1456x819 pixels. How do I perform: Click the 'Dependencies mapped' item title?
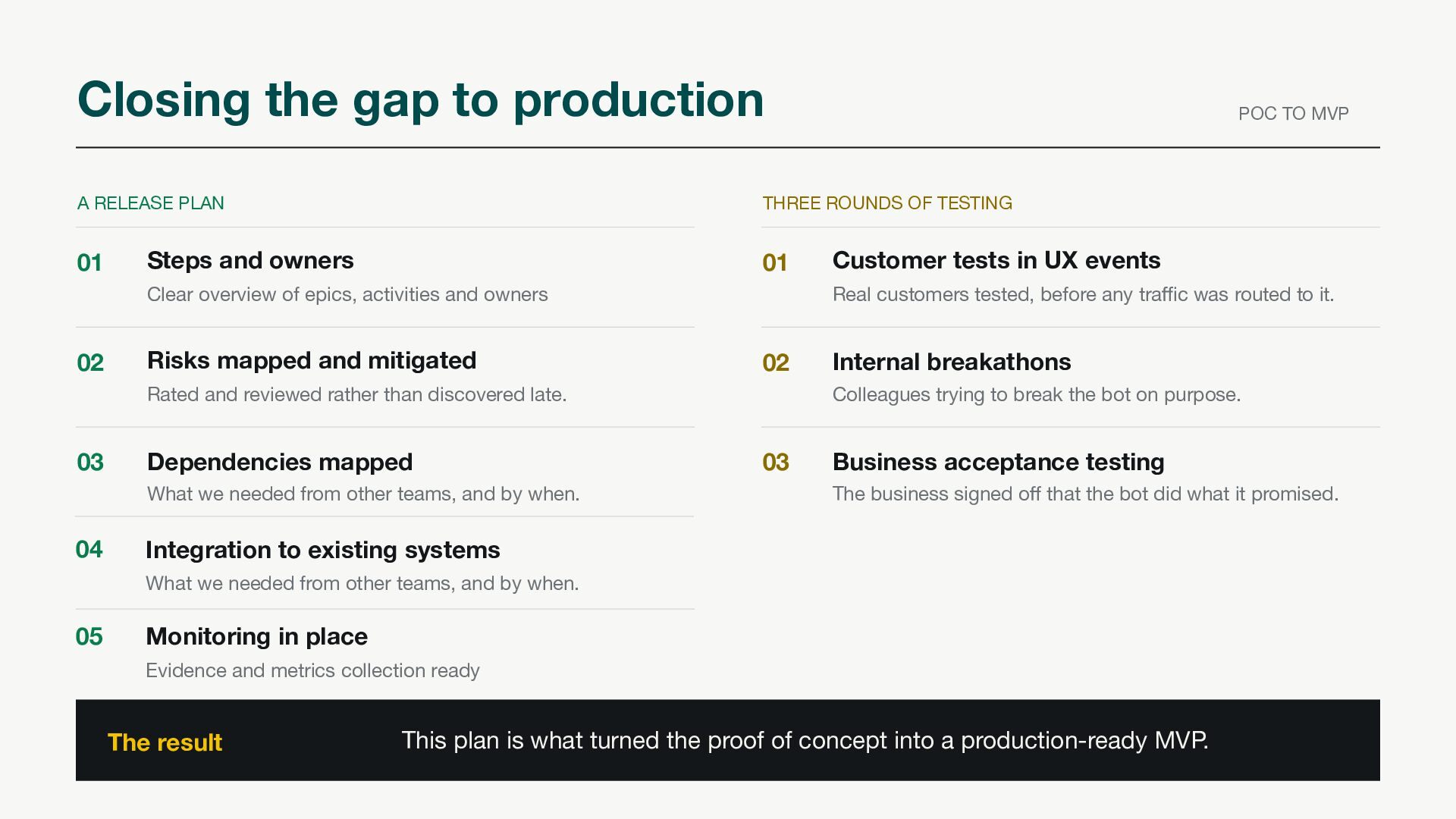pyautogui.click(x=280, y=462)
